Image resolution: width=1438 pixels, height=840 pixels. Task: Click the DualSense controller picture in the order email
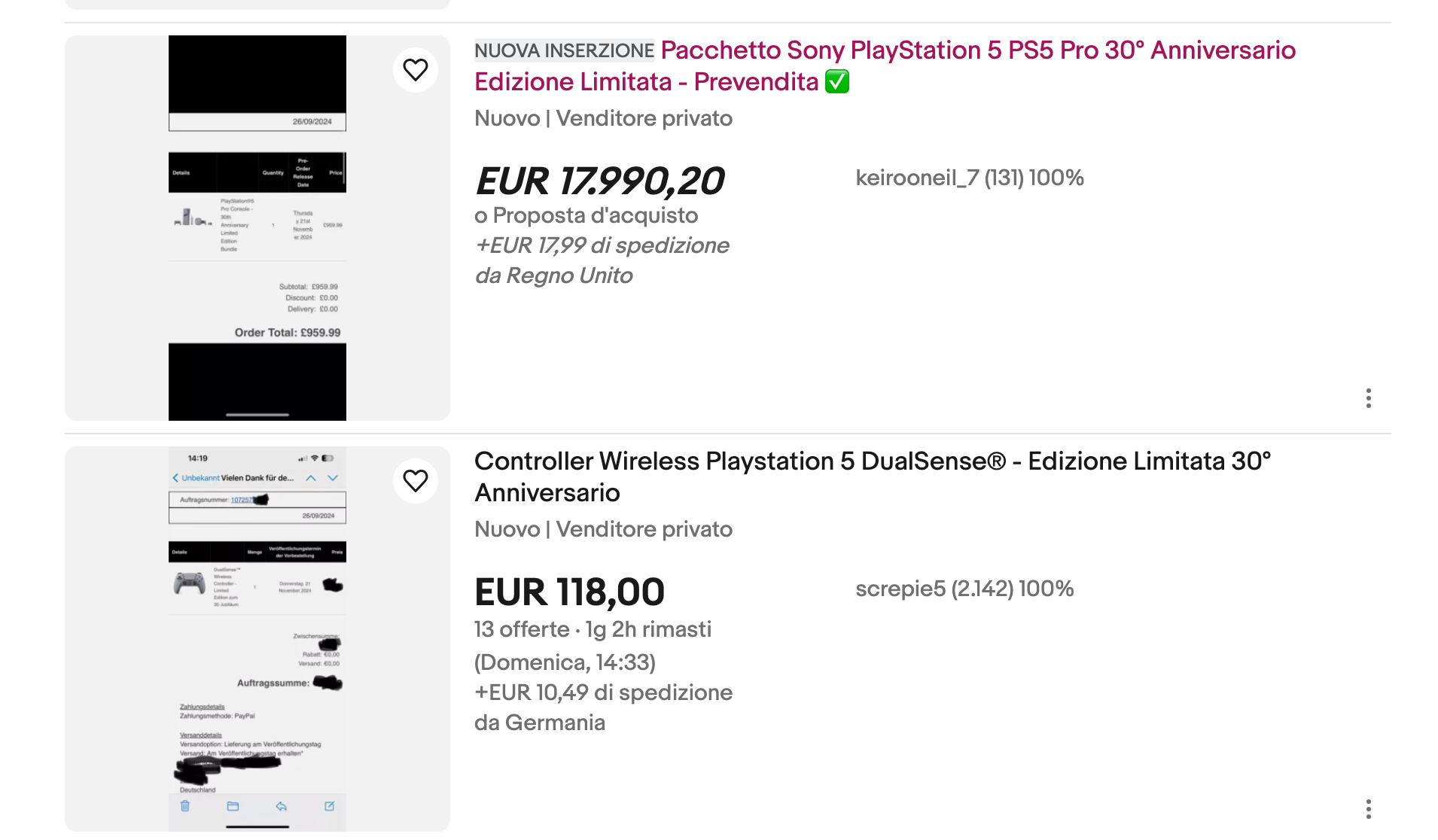click(x=189, y=583)
